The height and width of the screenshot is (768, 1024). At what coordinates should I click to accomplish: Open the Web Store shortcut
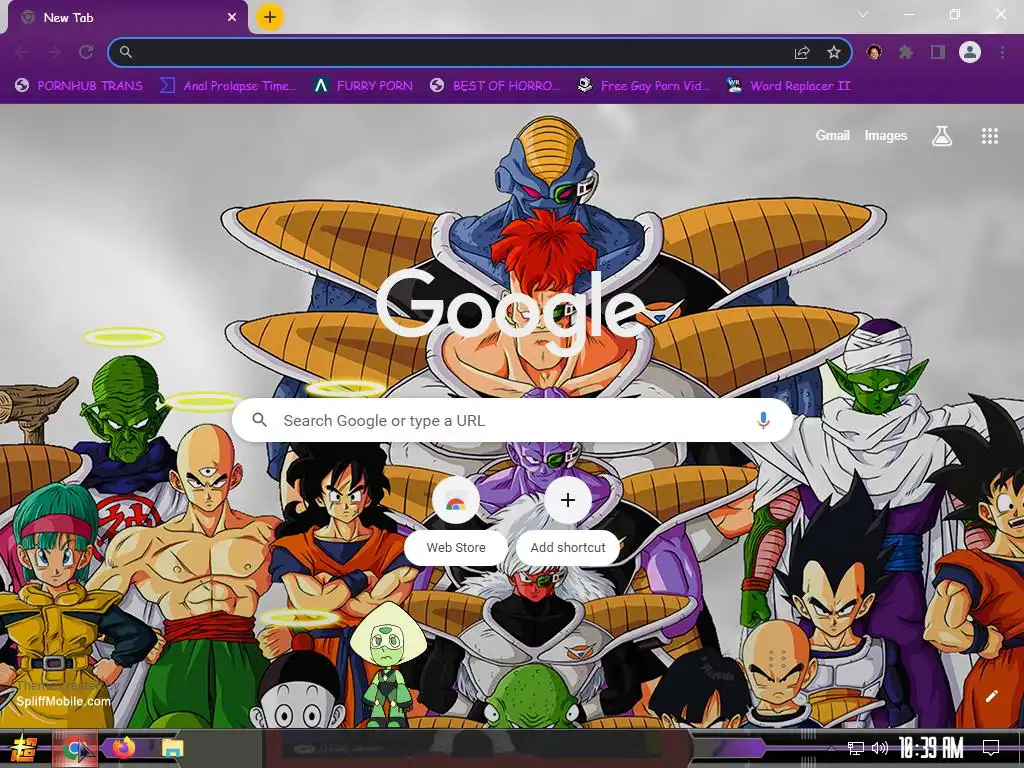(x=456, y=521)
